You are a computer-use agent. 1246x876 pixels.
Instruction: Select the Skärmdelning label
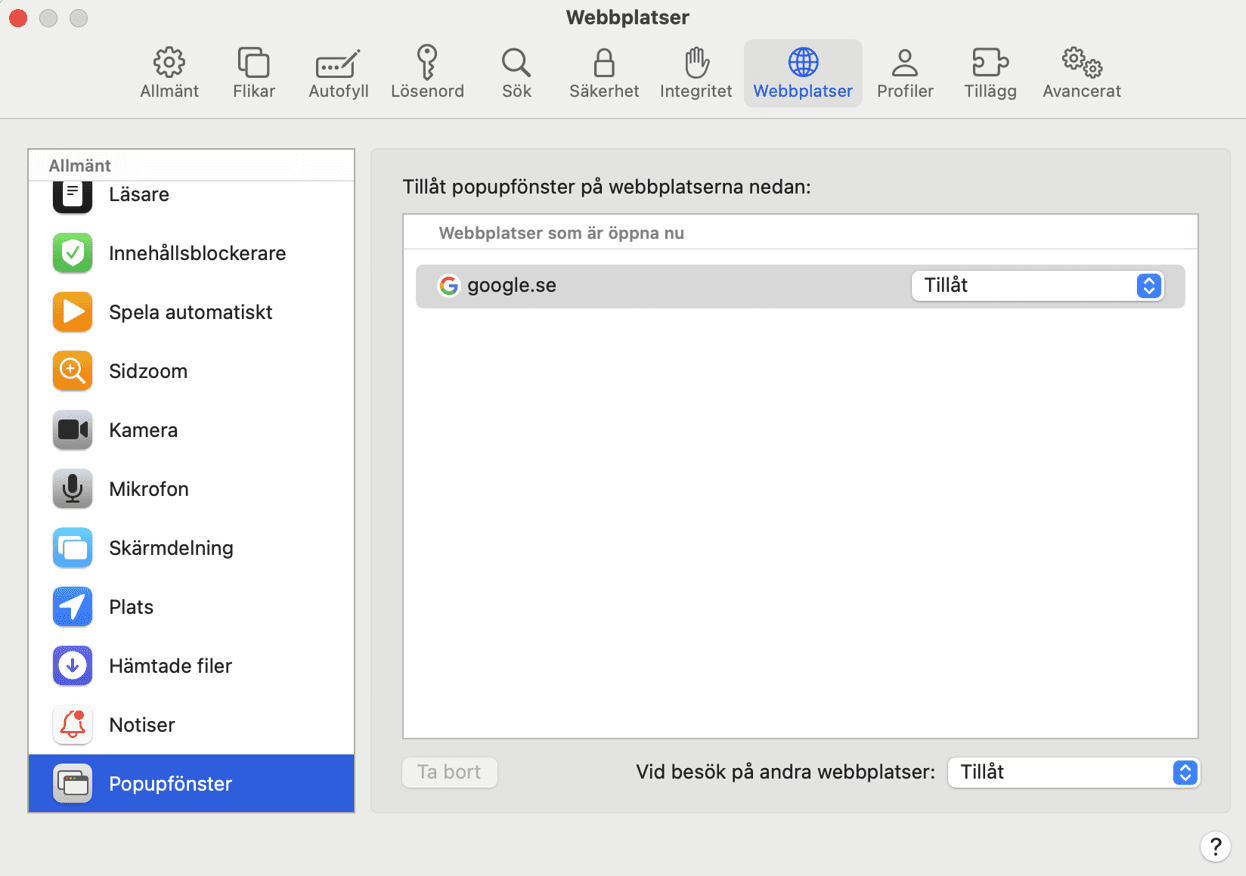171,548
